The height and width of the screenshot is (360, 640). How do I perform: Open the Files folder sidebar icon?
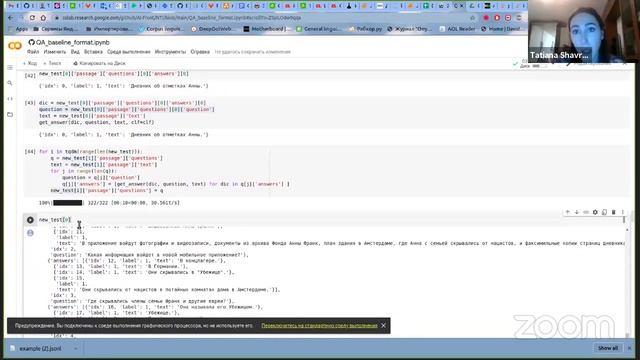(x=10, y=115)
